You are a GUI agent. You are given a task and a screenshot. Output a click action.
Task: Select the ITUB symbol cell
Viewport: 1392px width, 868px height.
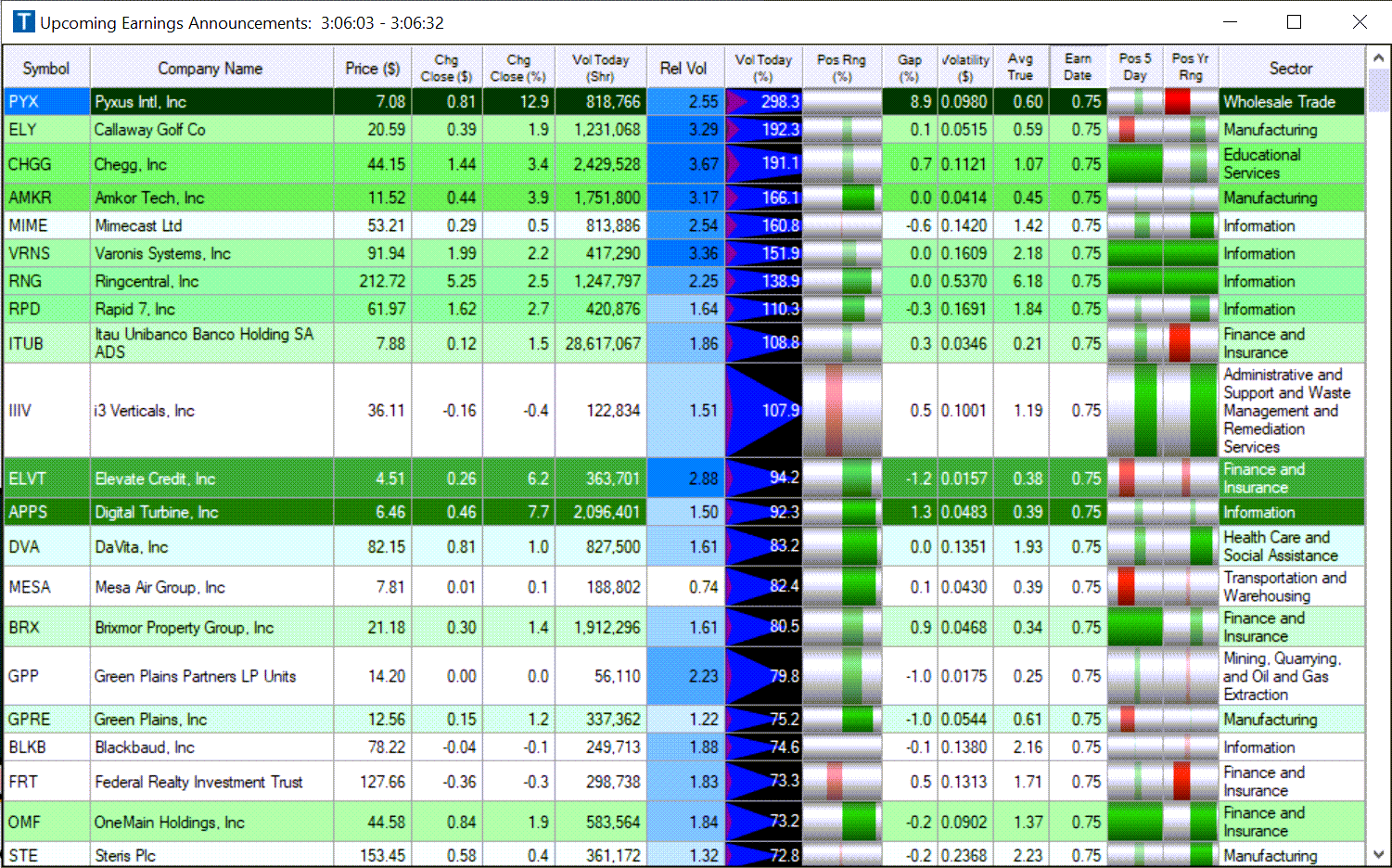pos(46,343)
